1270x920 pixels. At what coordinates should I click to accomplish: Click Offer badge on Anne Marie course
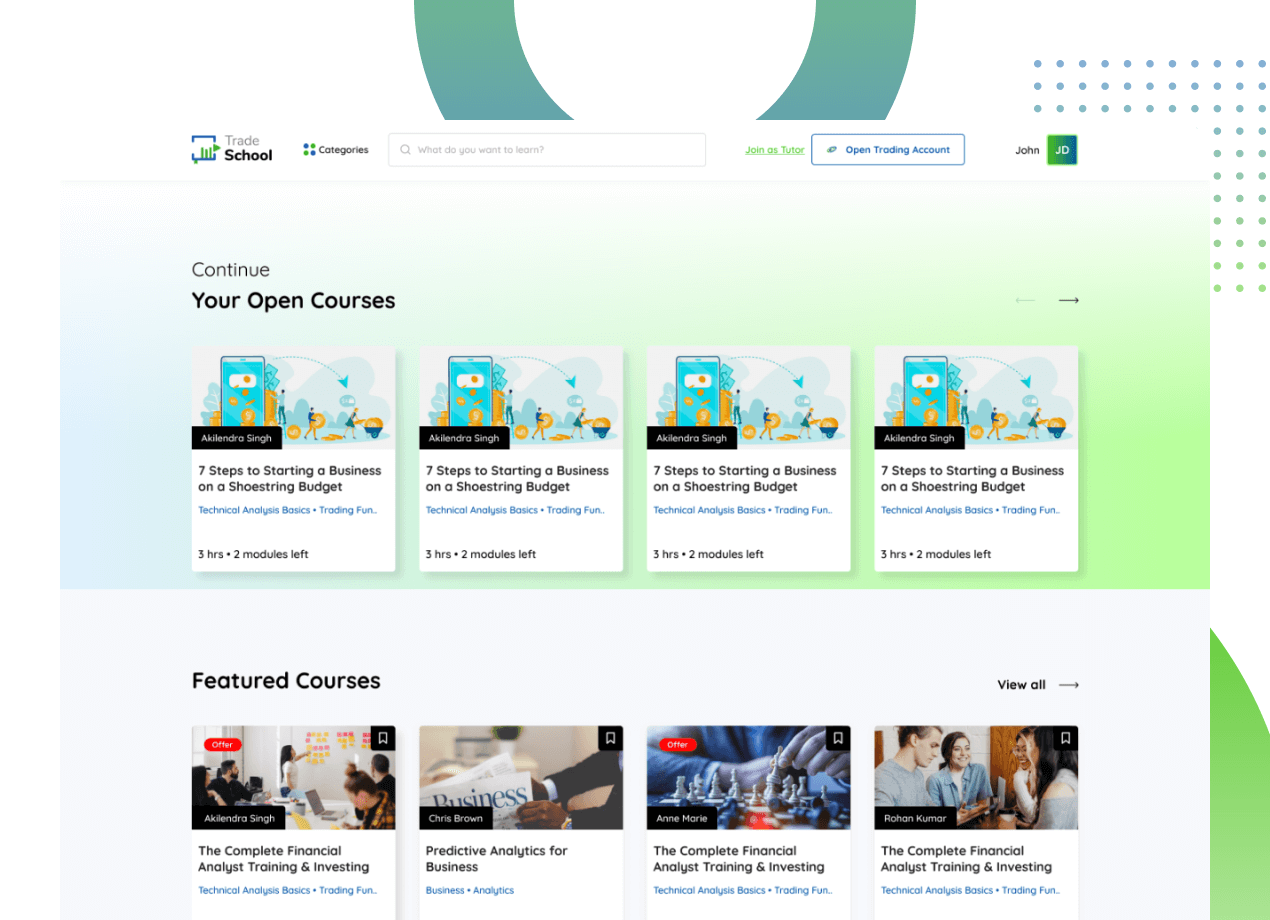678,744
